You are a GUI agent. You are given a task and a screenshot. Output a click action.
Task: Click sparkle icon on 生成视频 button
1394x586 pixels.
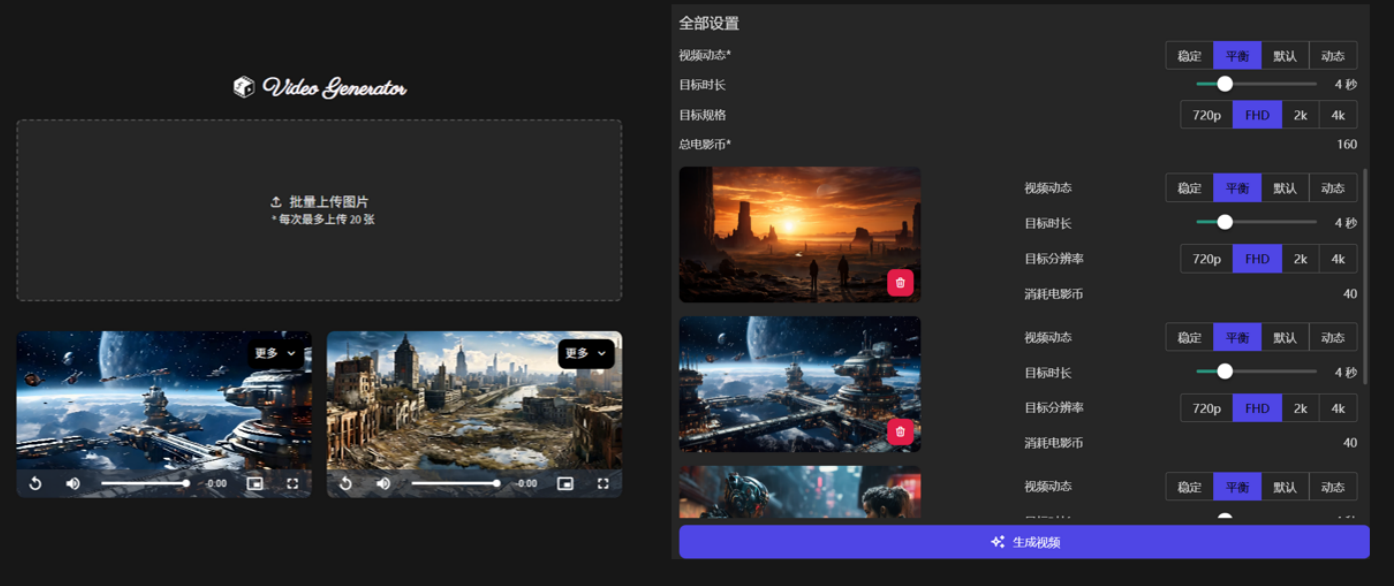pyautogui.click(x=997, y=542)
